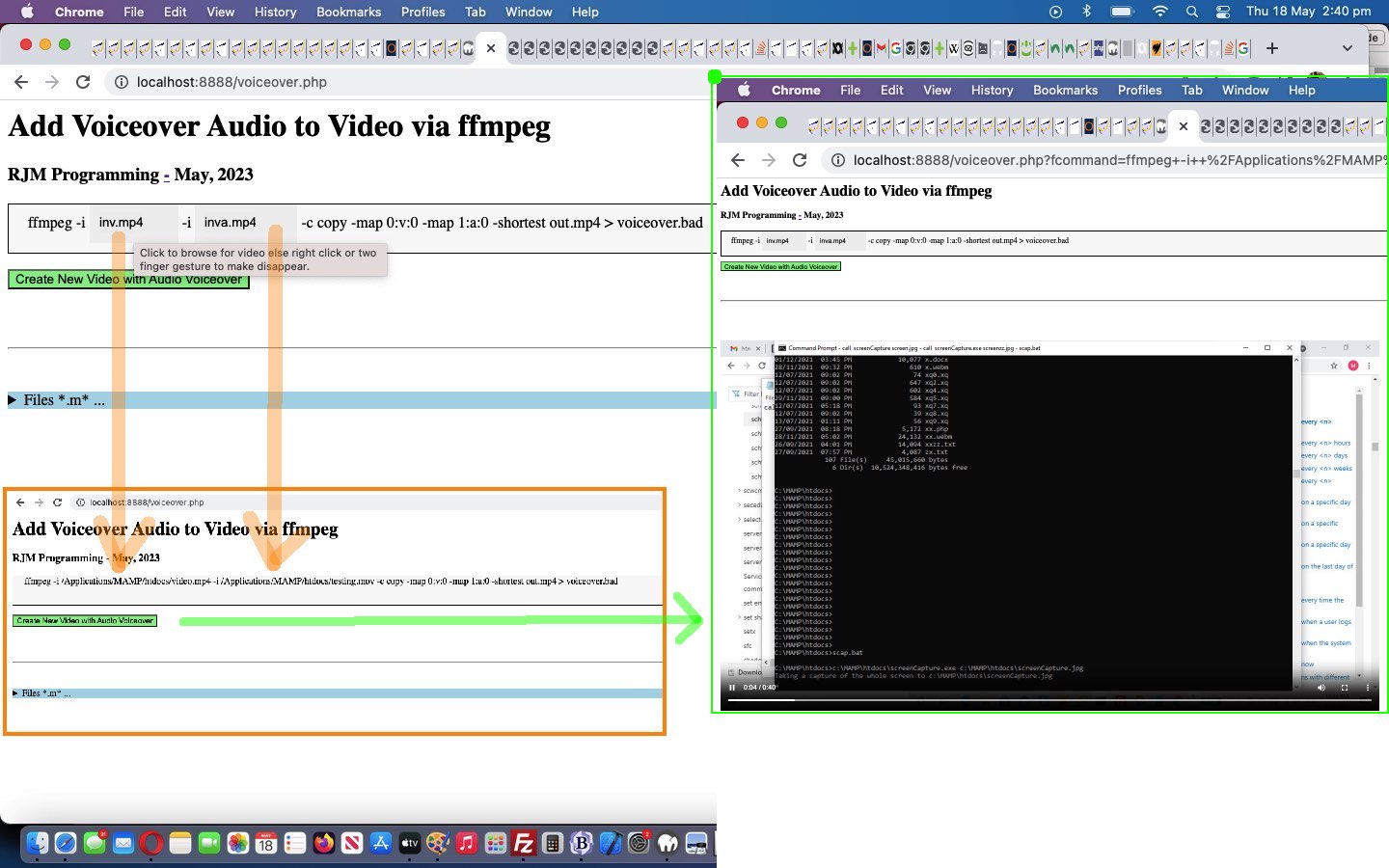Open Bookmarks in the top menu bar
Viewport: 1389px width, 868px height.
click(x=348, y=12)
